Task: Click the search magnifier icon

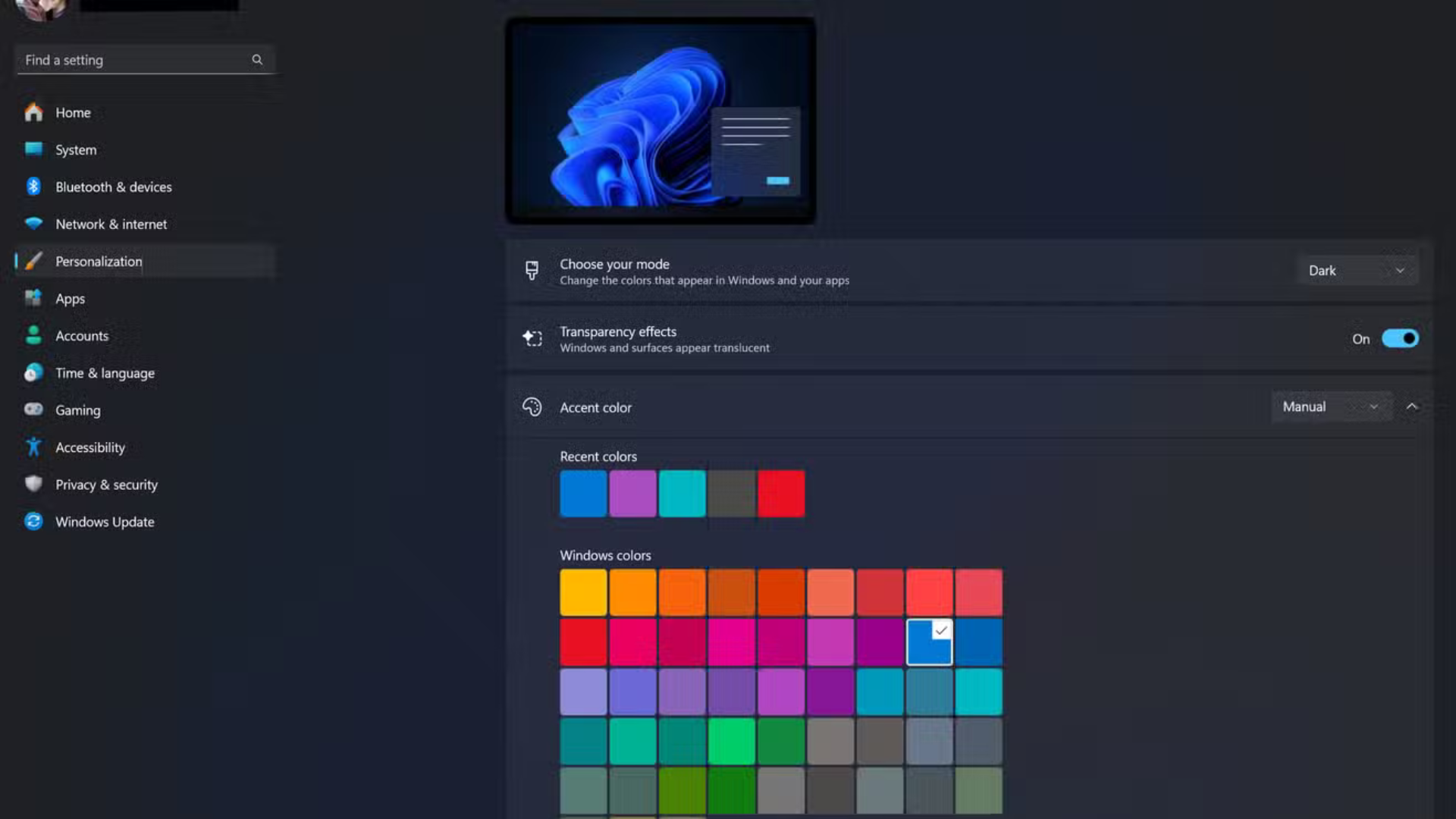Action: click(257, 59)
